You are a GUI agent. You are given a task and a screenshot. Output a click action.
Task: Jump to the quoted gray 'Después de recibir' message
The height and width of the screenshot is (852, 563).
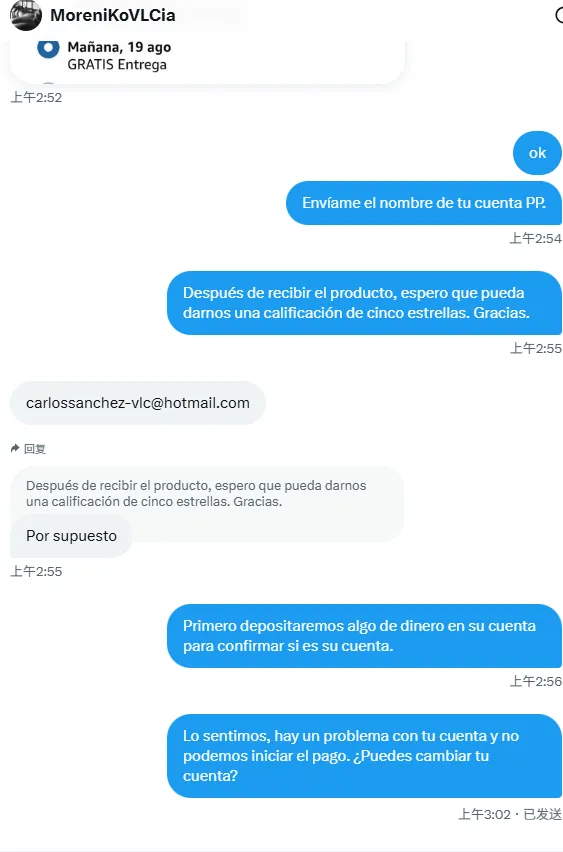pyautogui.click(x=207, y=493)
